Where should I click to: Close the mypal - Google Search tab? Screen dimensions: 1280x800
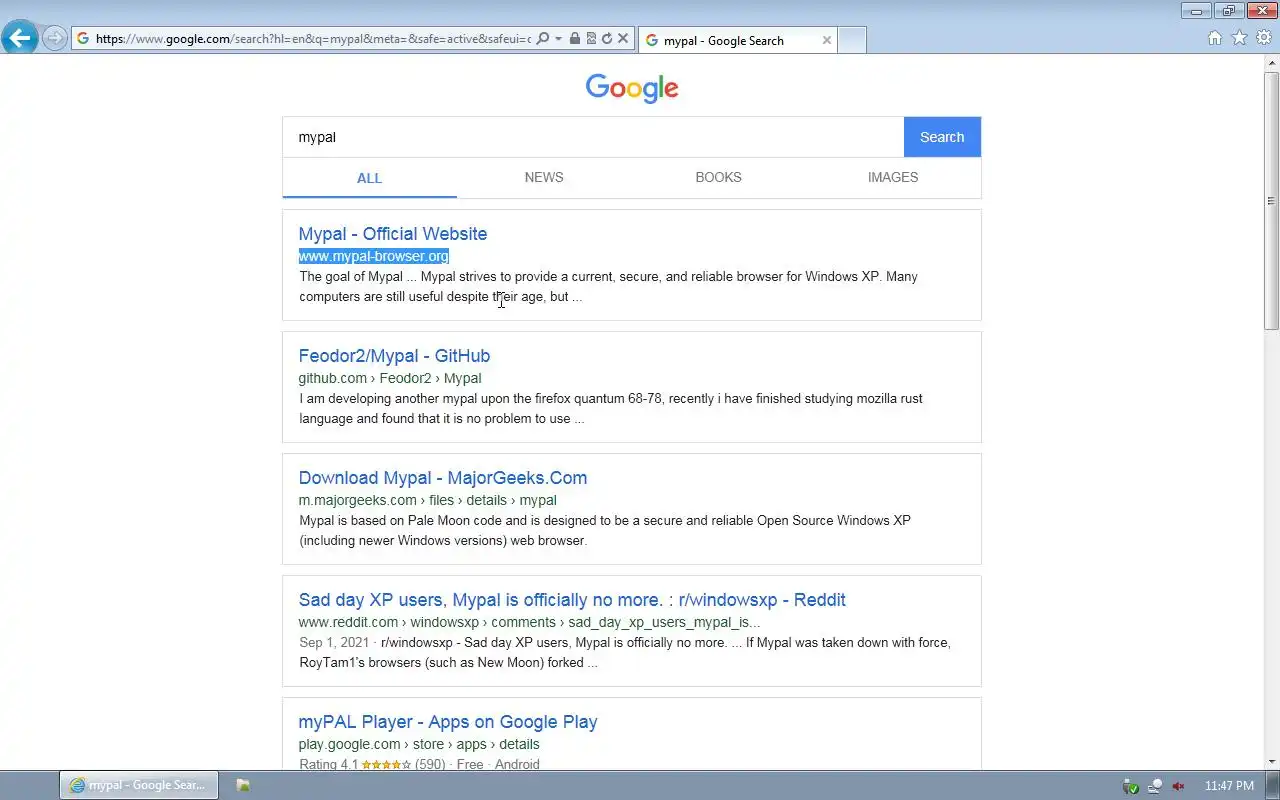[x=827, y=40]
